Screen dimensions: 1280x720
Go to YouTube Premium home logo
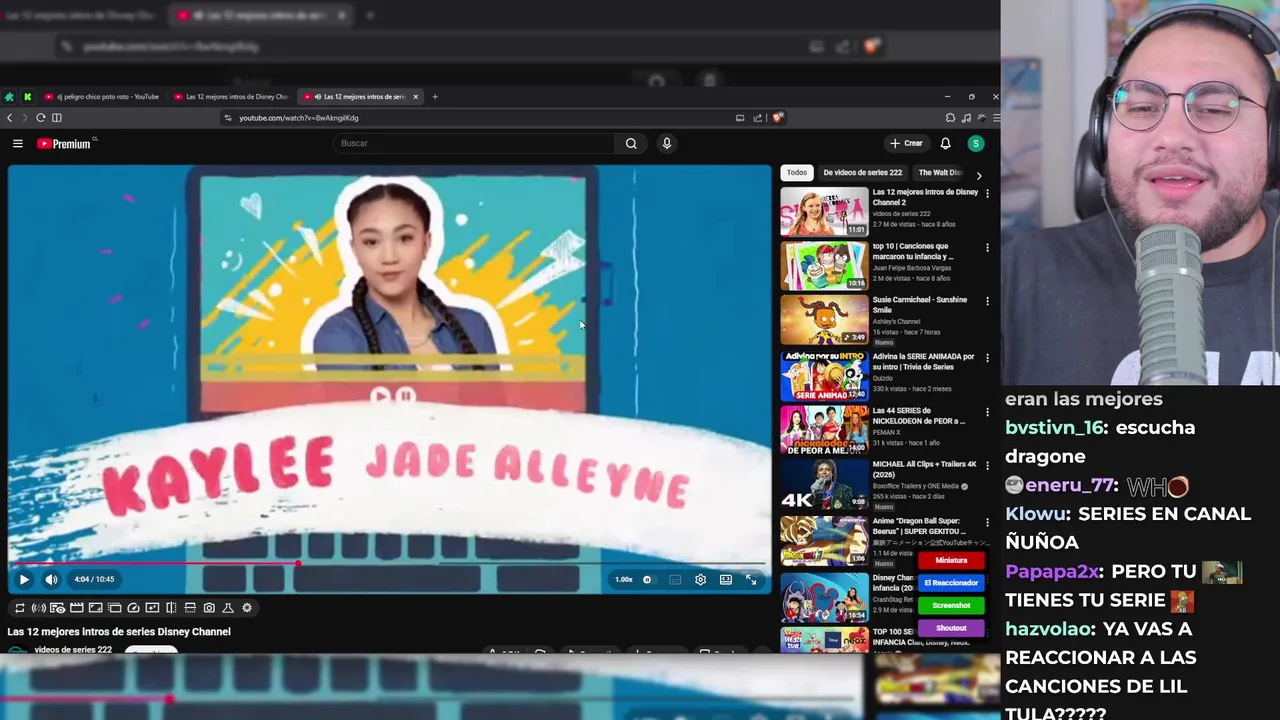pos(66,144)
